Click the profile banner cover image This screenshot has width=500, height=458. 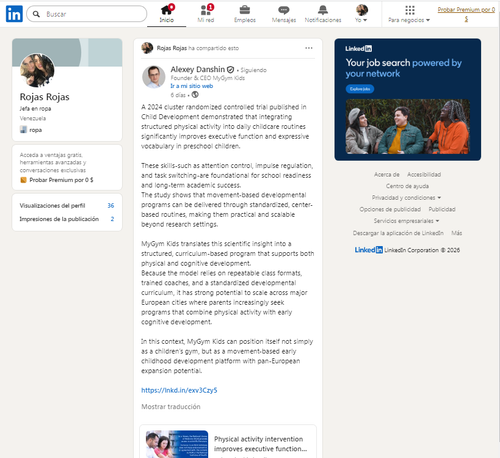point(67,52)
